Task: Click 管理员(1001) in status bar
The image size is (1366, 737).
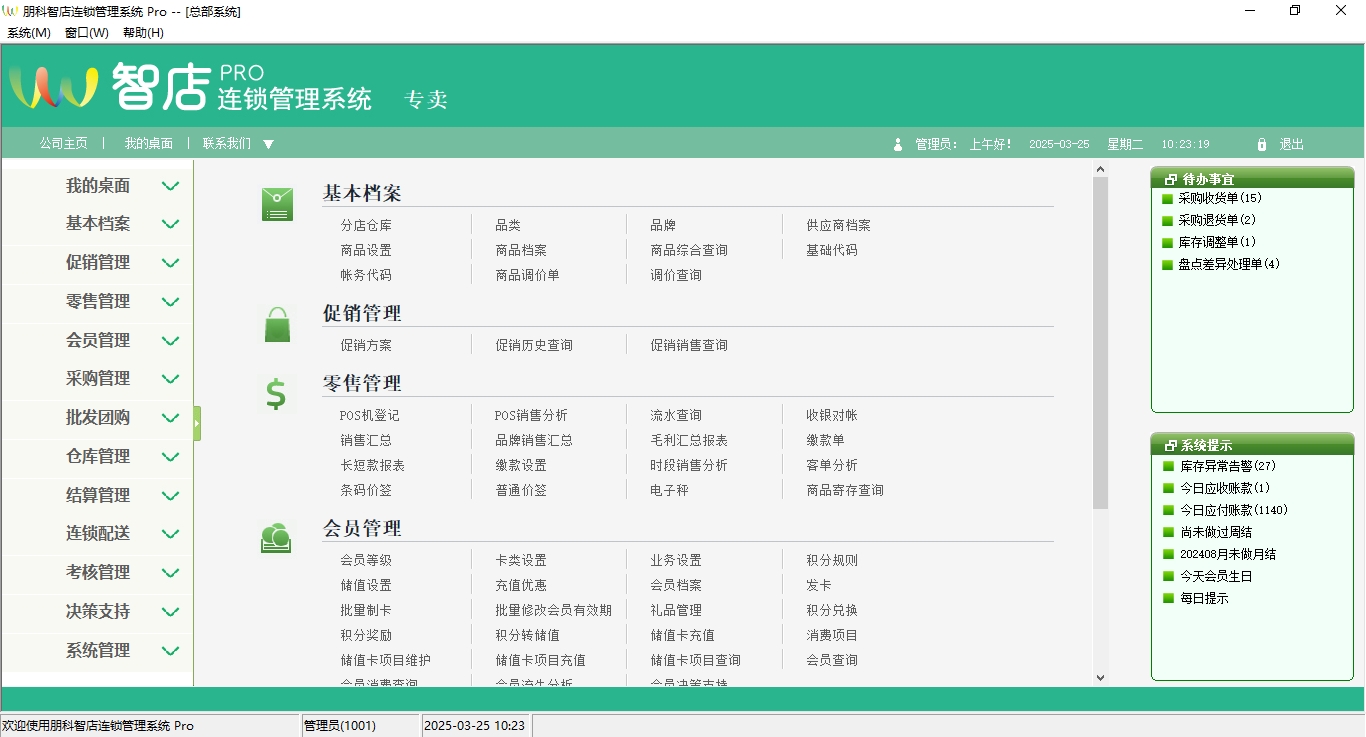Action: coord(340,725)
